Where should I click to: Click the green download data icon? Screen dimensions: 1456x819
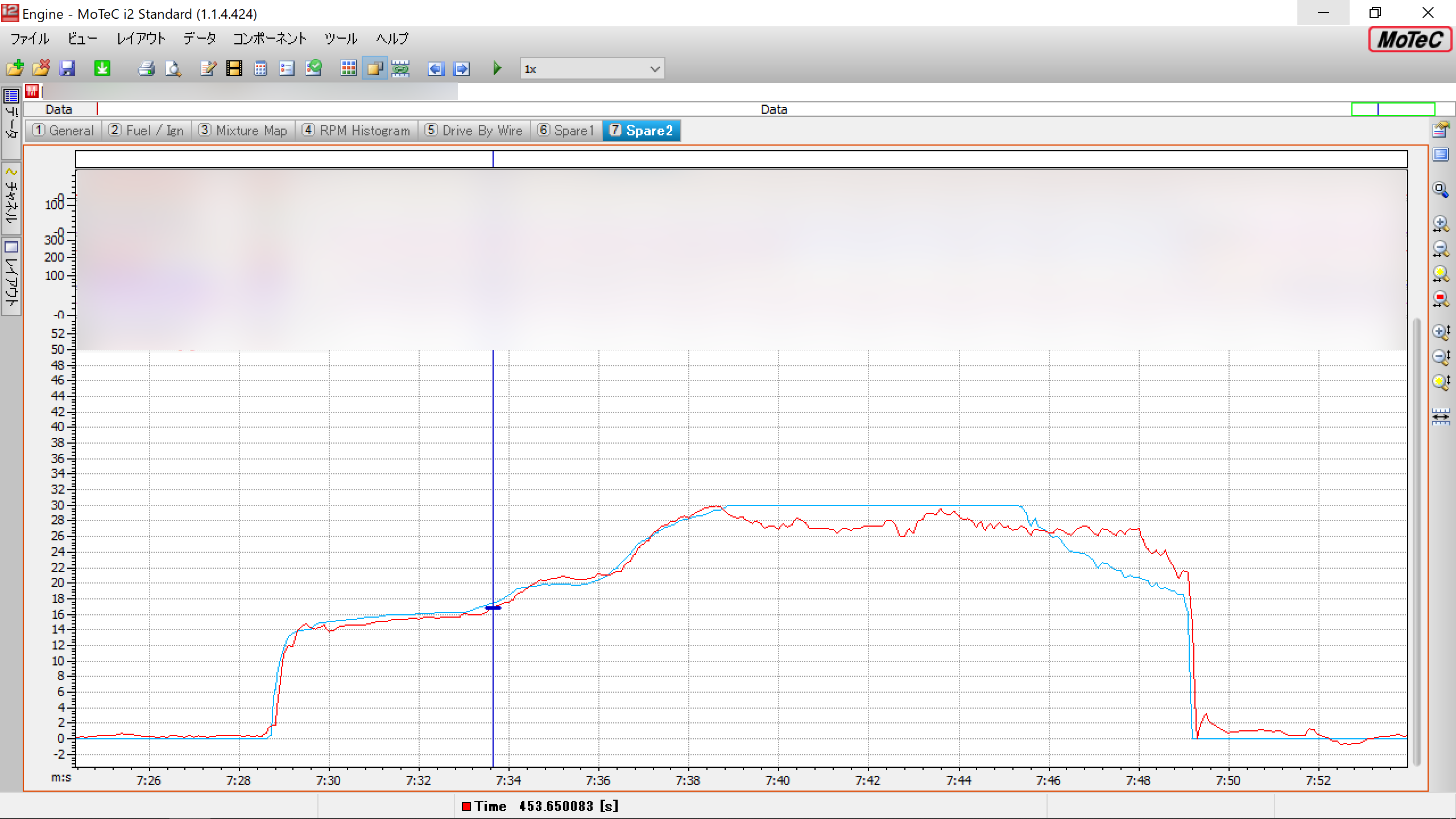point(102,69)
